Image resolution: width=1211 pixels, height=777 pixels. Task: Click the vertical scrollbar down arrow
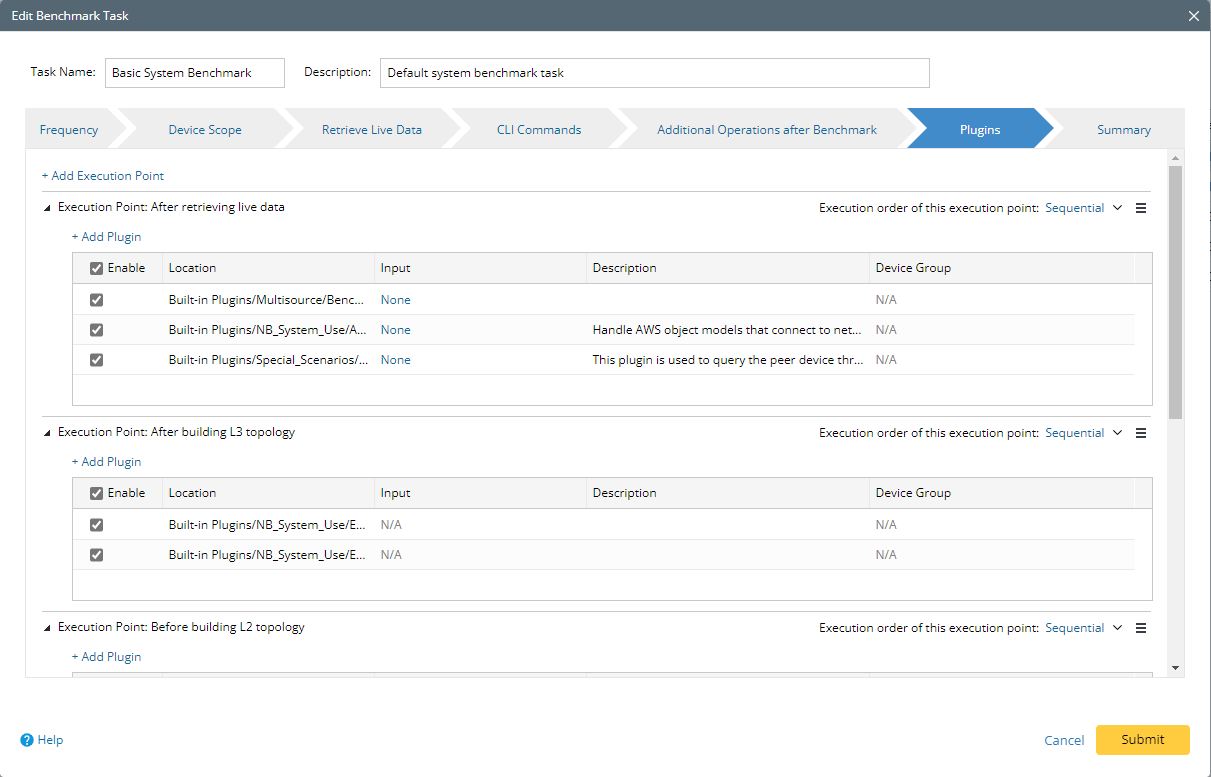1175,668
